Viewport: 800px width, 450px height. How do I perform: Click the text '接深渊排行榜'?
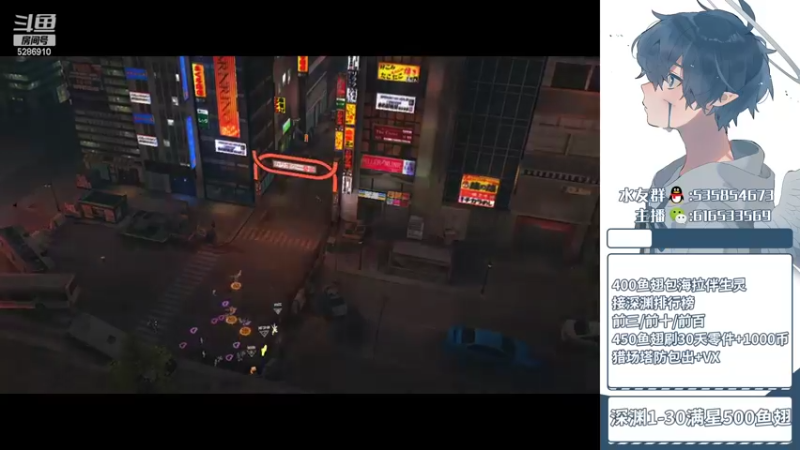pos(653,303)
